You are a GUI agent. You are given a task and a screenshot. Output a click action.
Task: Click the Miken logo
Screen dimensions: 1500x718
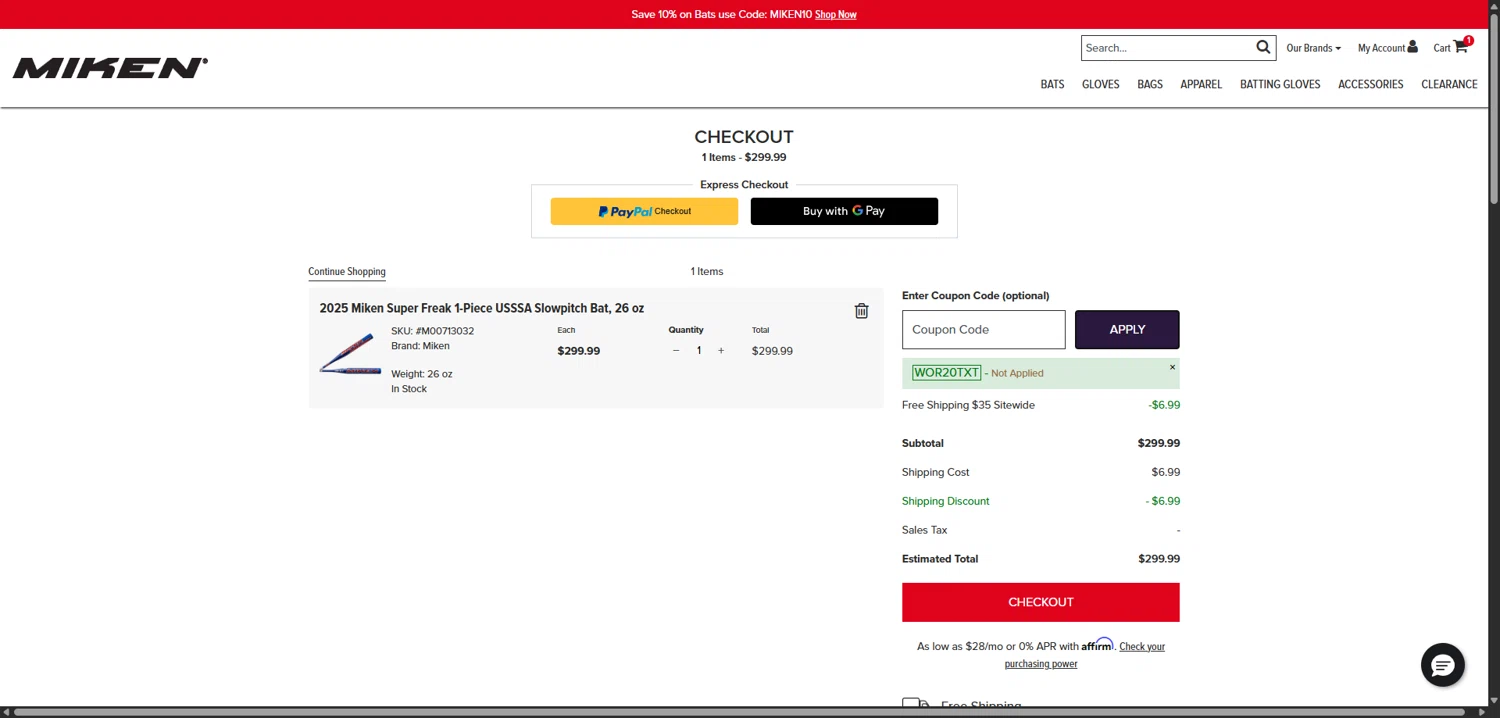click(110, 68)
